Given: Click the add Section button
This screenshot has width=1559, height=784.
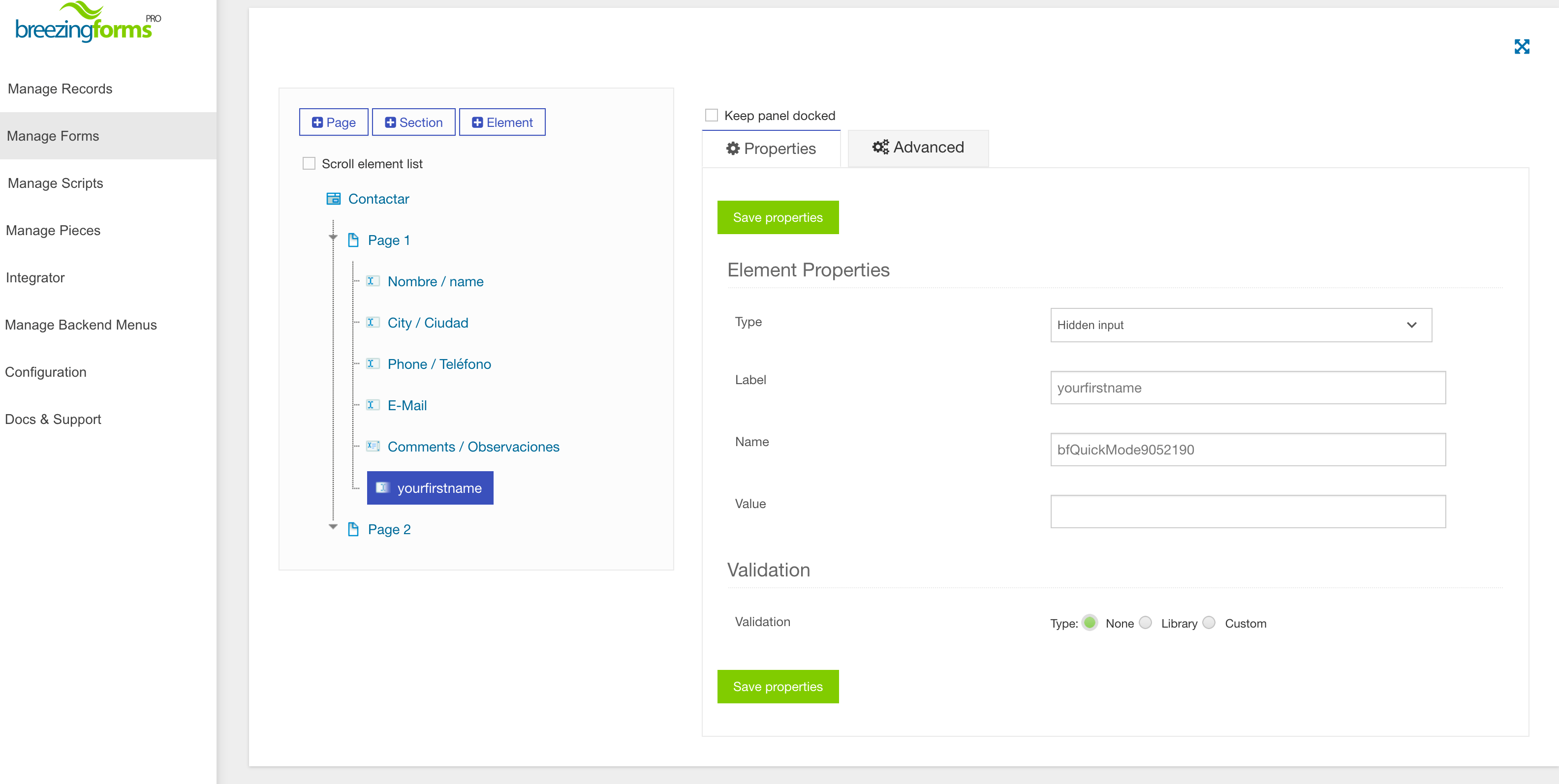Looking at the screenshot, I should click(x=413, y=122).
